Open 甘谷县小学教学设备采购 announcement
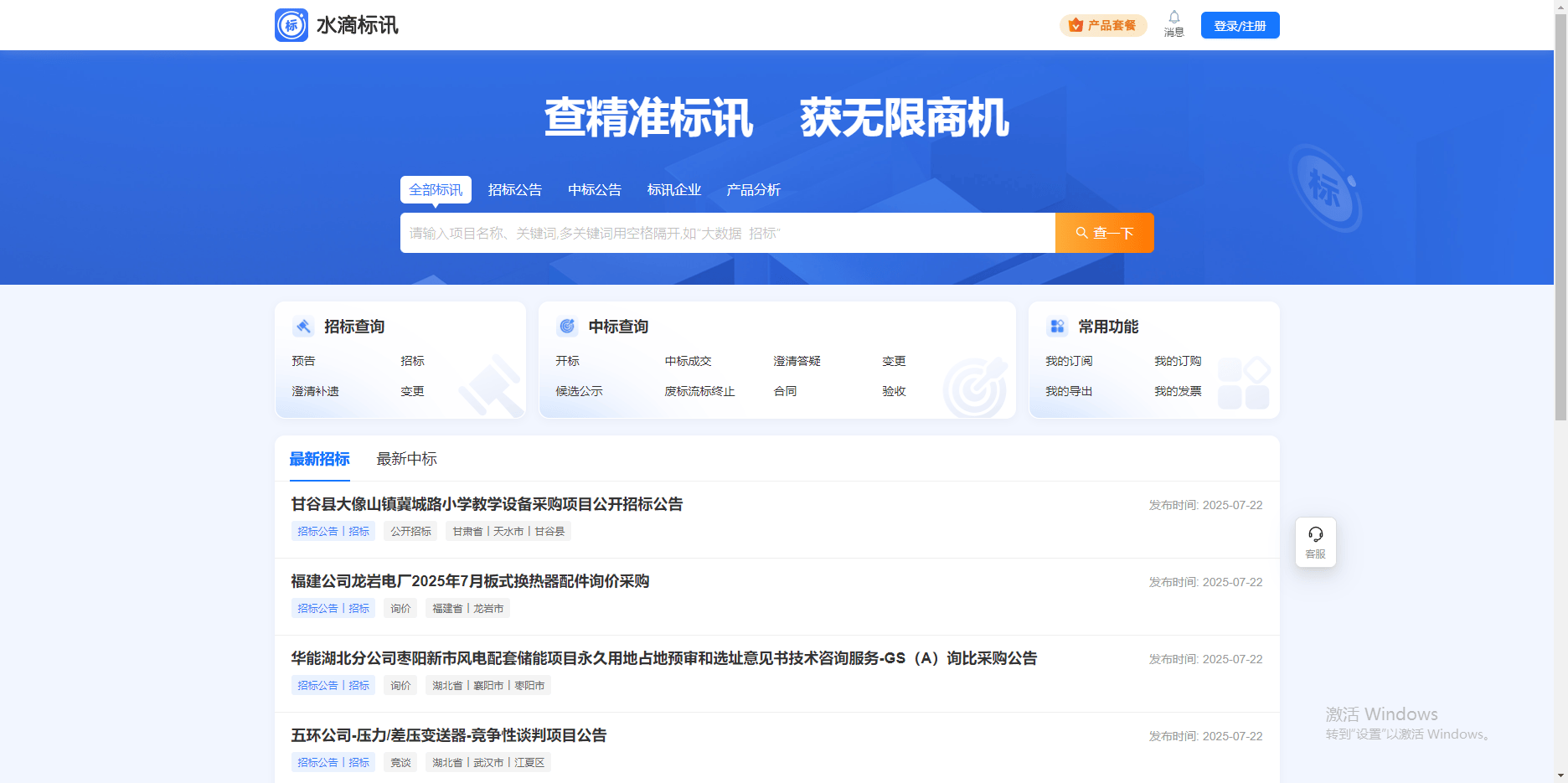The width and height of the screenshot is (1568, 783). click(486, 504)
